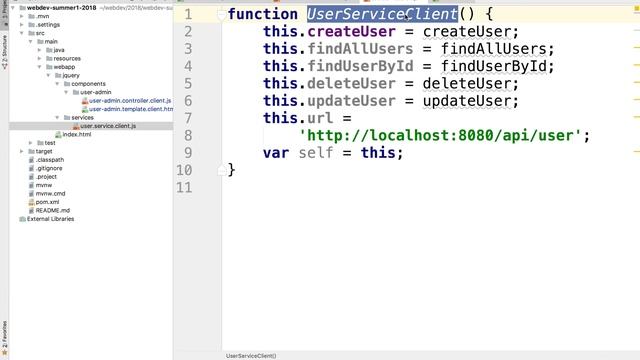Click the 'http://localhost:8080/api/user' string
The height and width of the screenshot is (360, 640).
(440, 136)
